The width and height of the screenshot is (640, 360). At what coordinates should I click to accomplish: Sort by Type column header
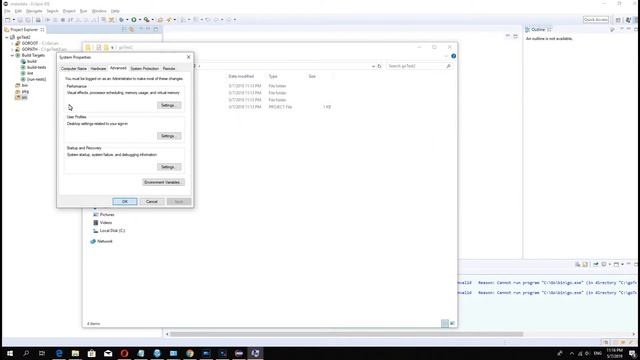click(273, 76)
